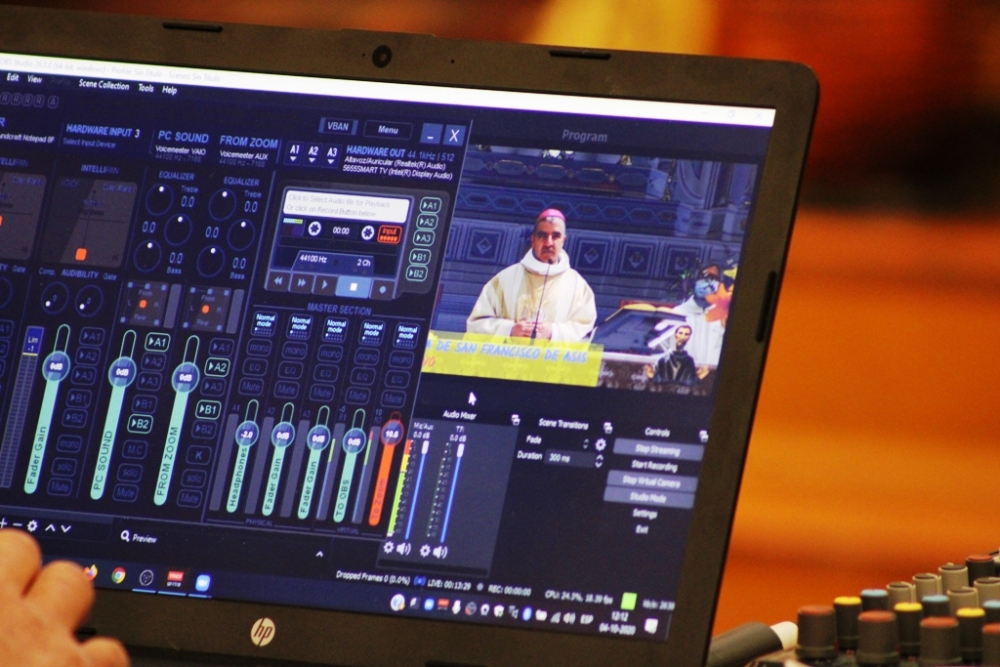
Task: Click the orange To Zoom master fader
Action: click(x=392, y=434)
